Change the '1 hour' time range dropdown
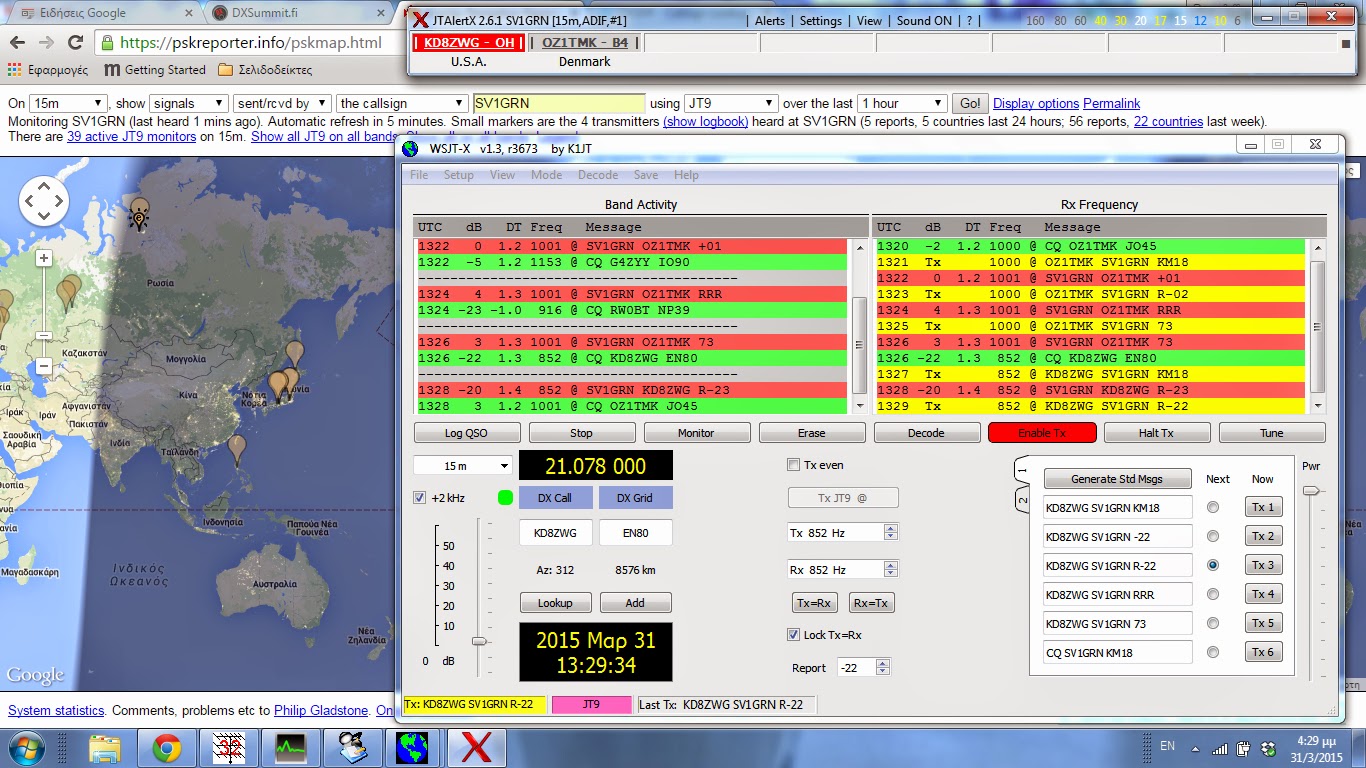This screenshot has height=768, width=1366. pos(901,103)
